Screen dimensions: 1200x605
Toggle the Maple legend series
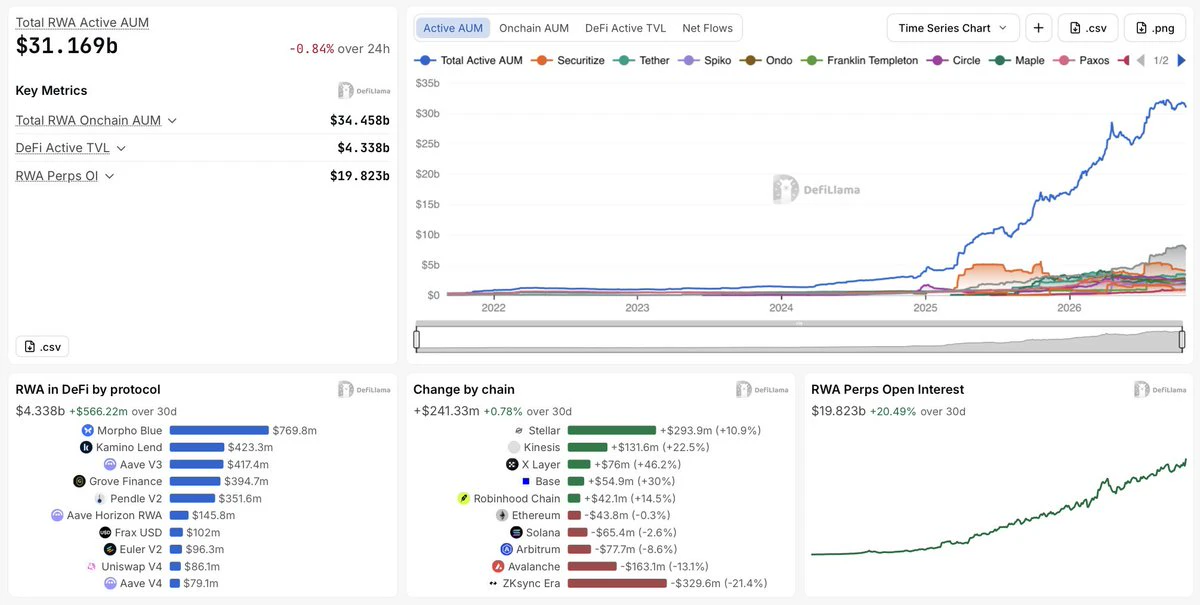(x=1017, y=61)
